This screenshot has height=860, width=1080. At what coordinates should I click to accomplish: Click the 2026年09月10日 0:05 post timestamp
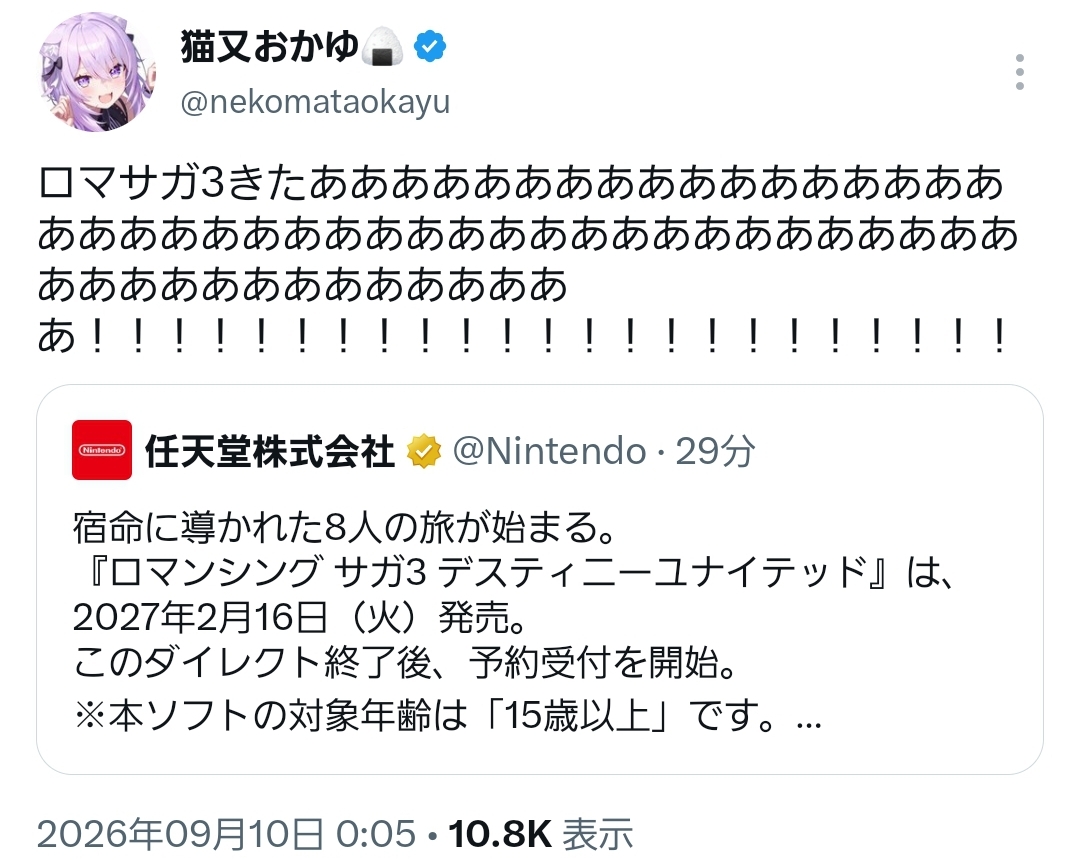(227, 834)
